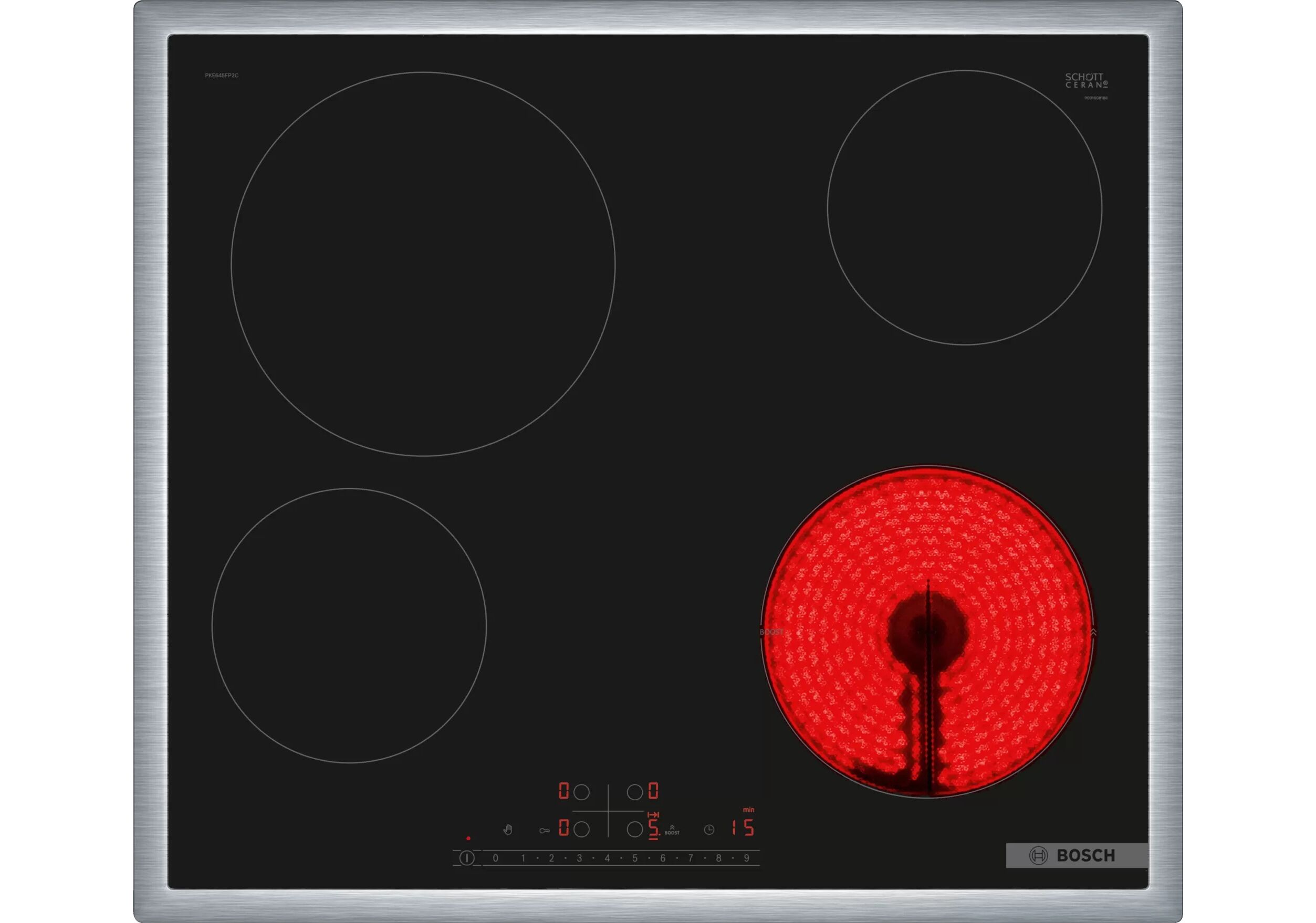Image resolution: width=1316 pixels, height=923 pixels.
Task: Set heat level to 5 on scale
Action: coord(634,858)
